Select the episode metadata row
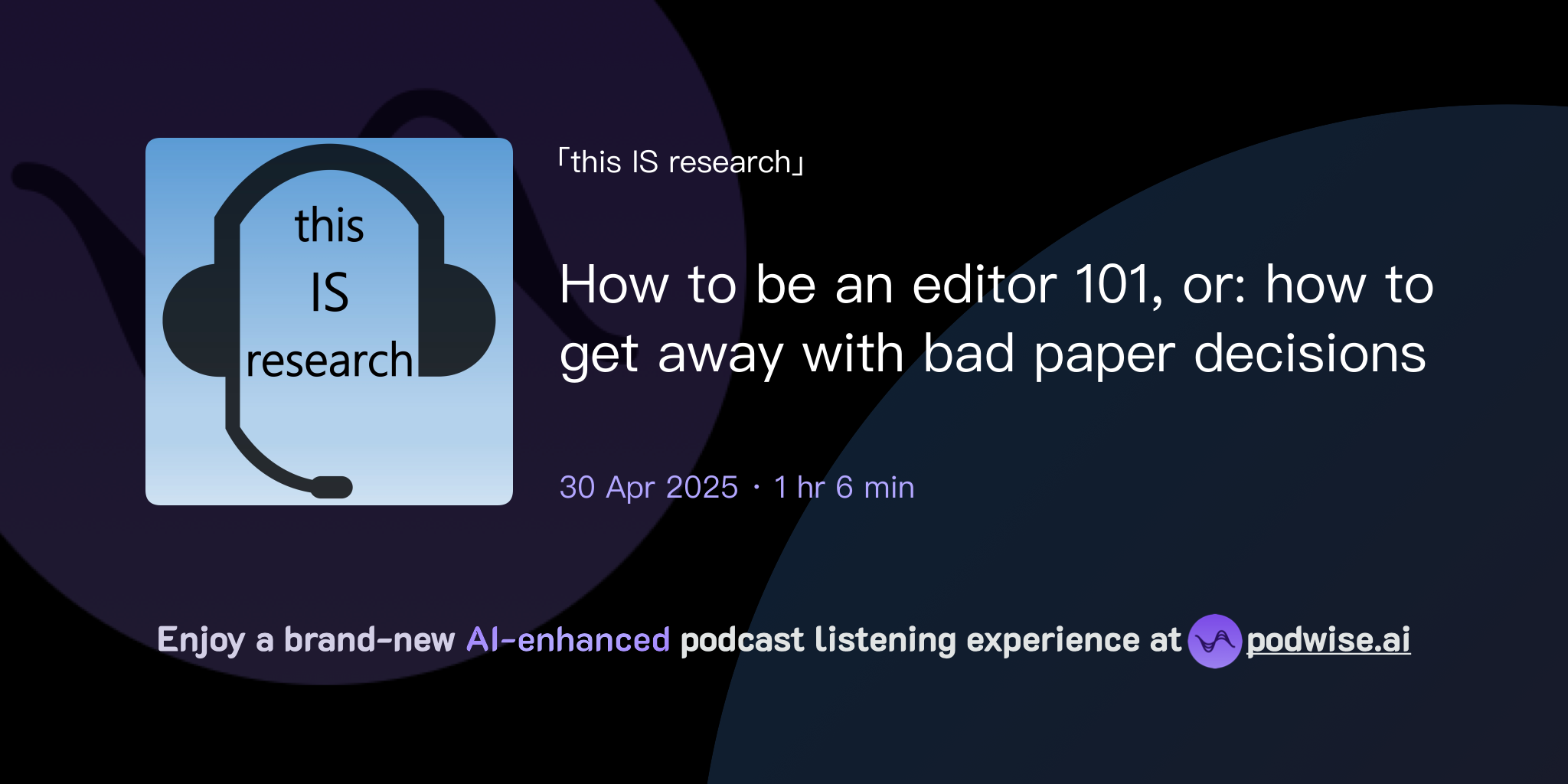 coord(735,487)
